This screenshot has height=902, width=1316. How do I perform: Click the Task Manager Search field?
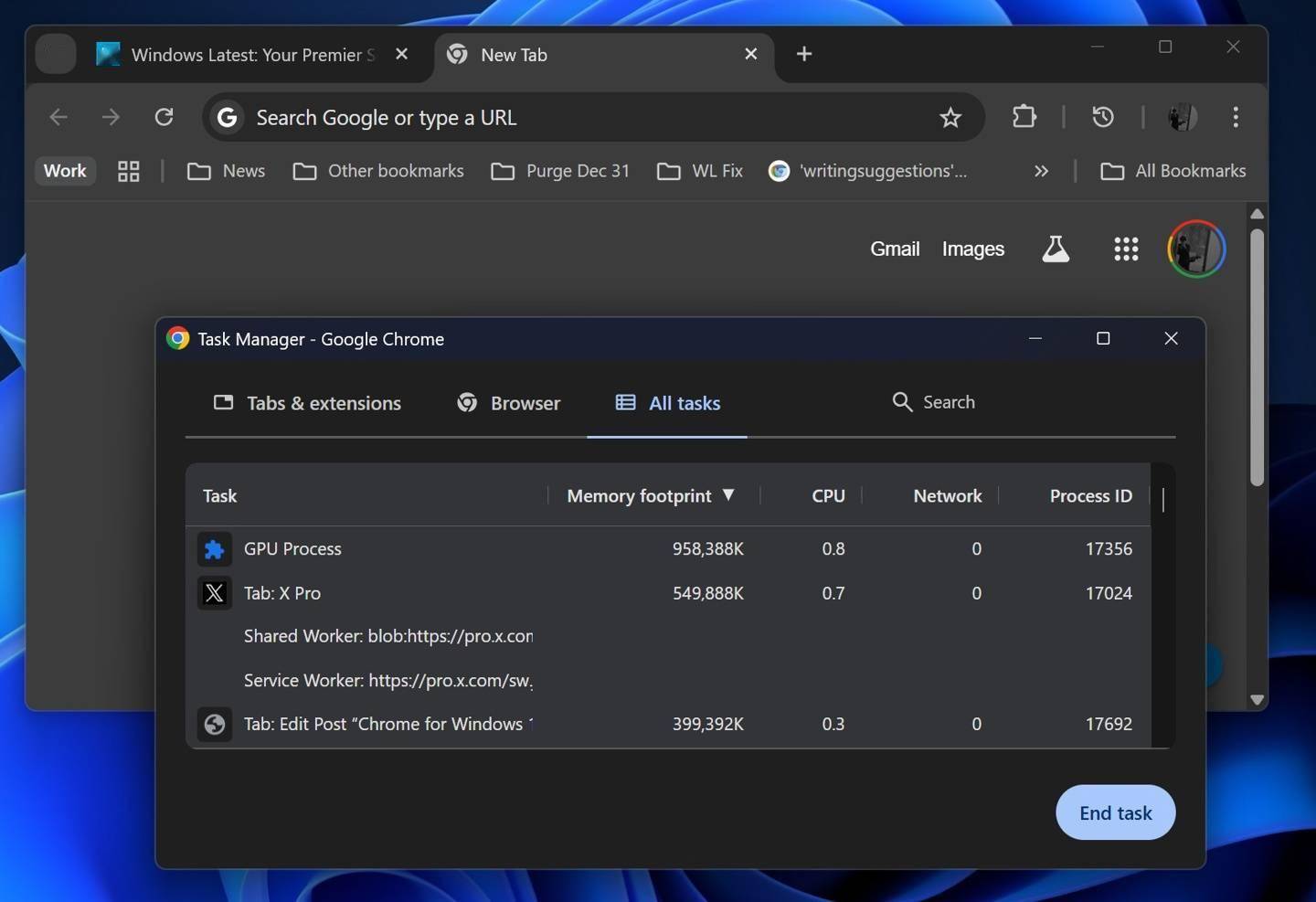pyautogui.click(x=949, y=402)
